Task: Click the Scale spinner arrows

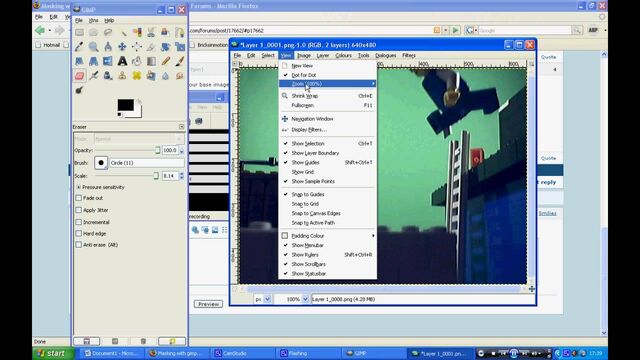Action: coord(182,176)
